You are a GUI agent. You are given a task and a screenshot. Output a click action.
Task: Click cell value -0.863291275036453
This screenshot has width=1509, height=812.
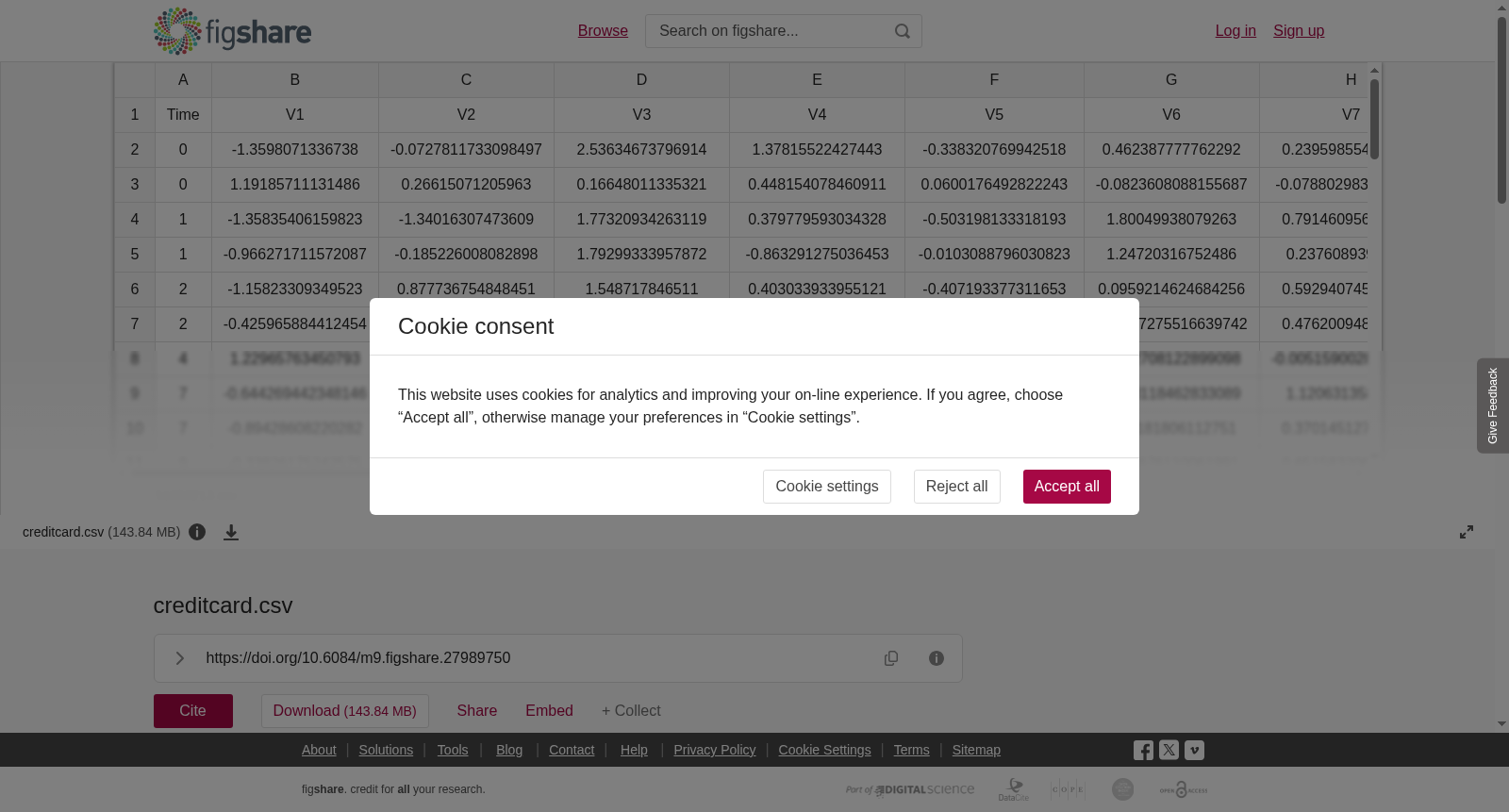(x=817, y=255)
